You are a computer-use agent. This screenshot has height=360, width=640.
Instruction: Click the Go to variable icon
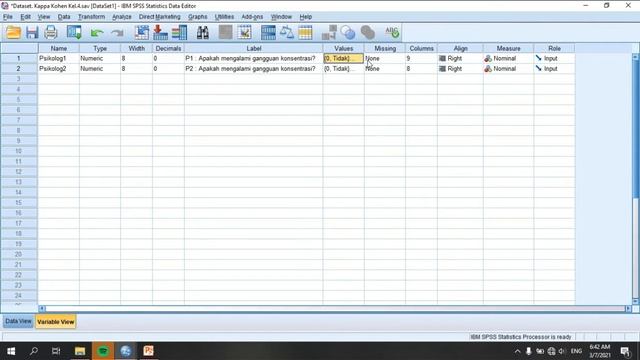(x=160, y=32)
